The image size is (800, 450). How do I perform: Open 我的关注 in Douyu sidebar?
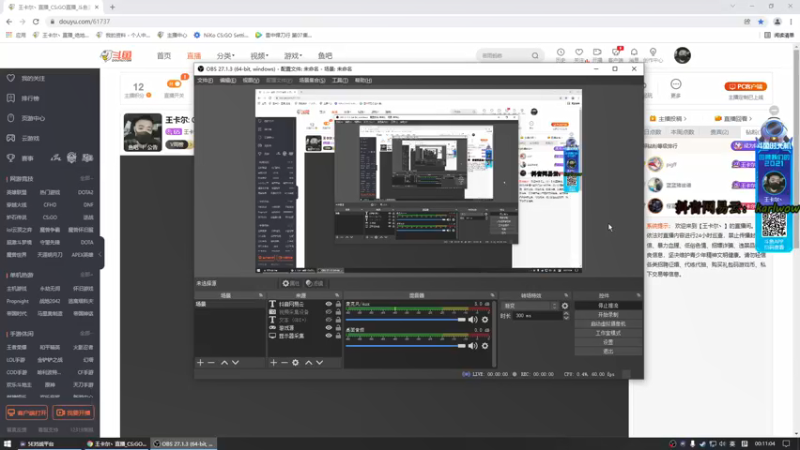[33, 79]
